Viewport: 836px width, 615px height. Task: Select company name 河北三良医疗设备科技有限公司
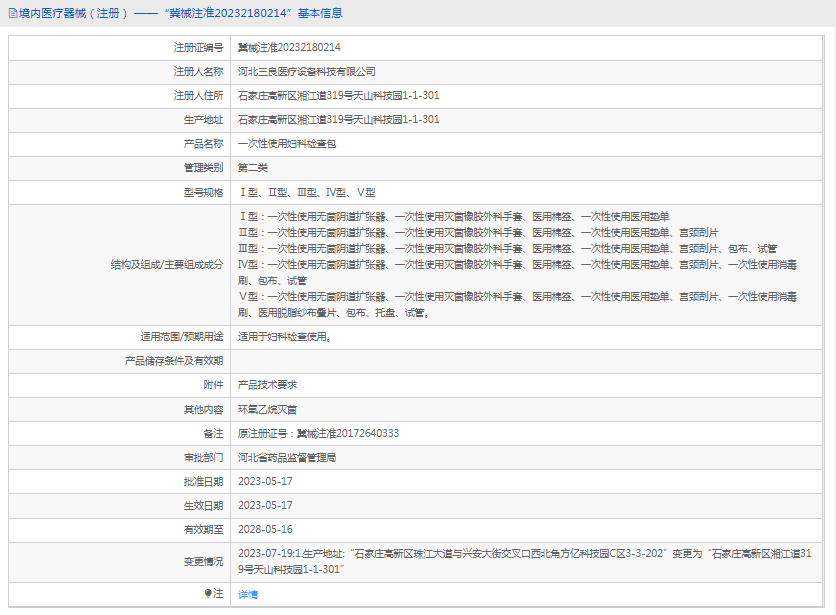307,71
